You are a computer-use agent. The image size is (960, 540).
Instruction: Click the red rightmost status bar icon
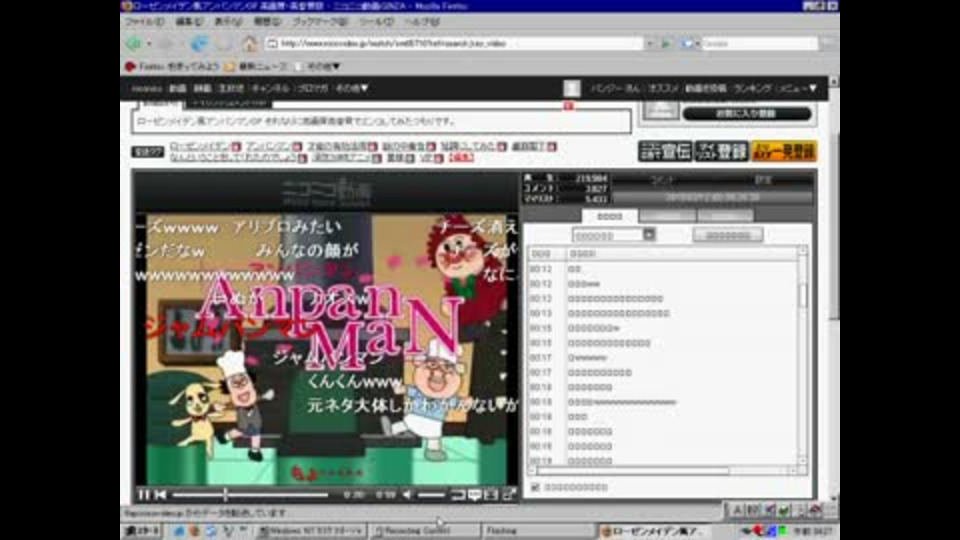click(x=815, y=509)
